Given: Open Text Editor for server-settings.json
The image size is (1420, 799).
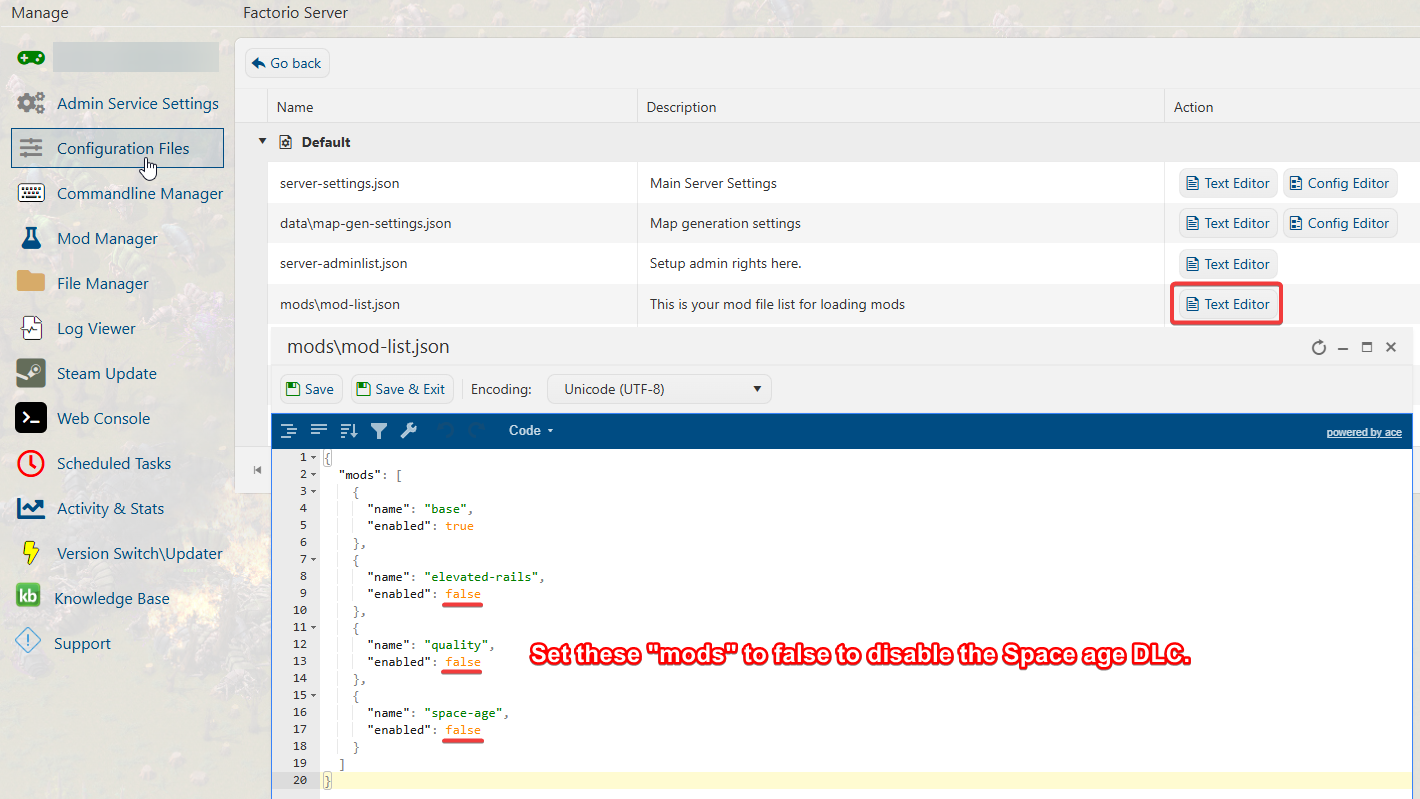Looking at the screenshot, I should 1228,183.
